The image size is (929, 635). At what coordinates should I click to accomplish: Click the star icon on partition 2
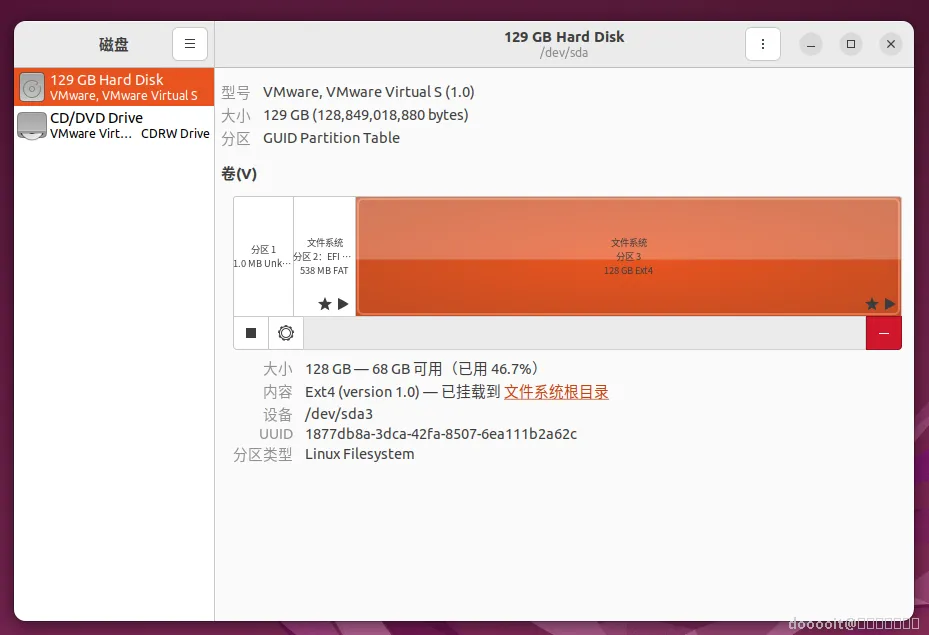pos(325,304)
